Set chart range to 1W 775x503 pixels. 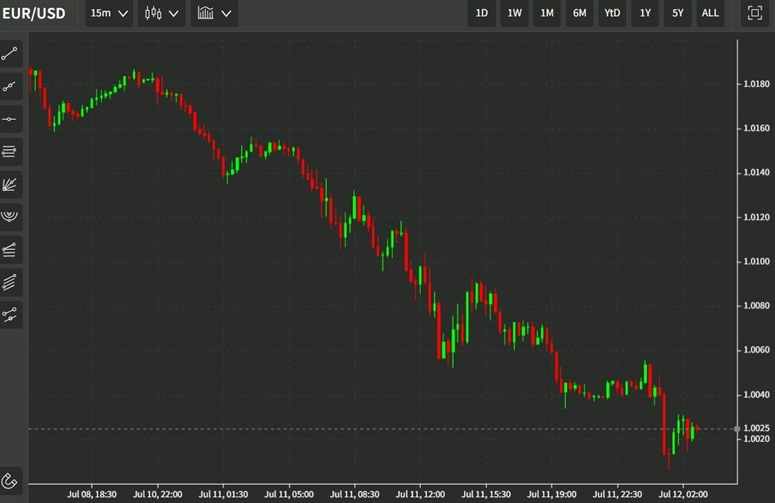click(x=514, y=13)
